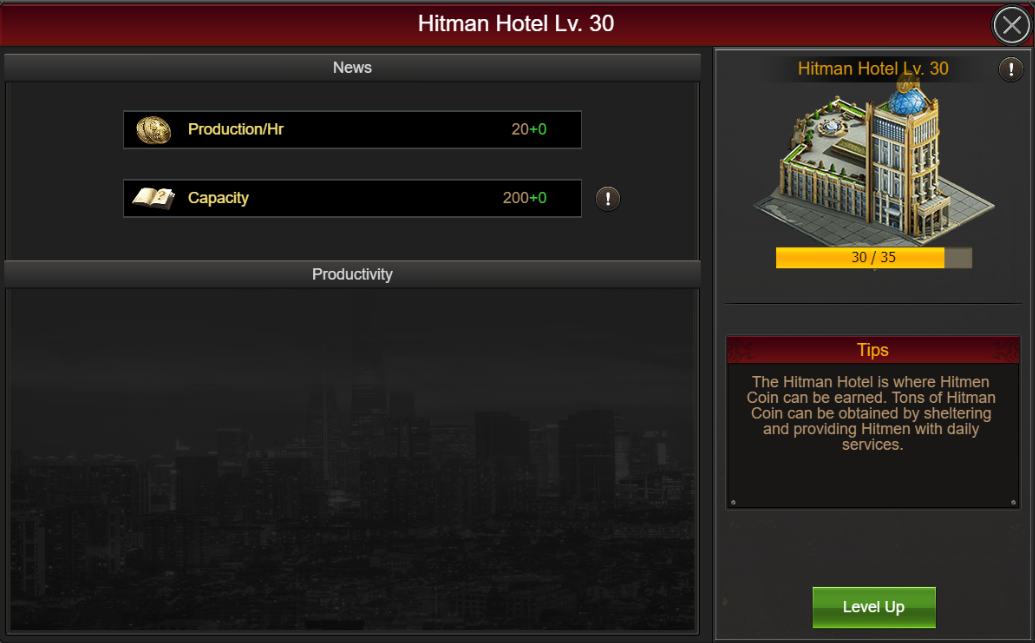Click the 200+0 capacity value
Image resolution: width=1035 pixels, height=643 pixels.
[525, 198]
